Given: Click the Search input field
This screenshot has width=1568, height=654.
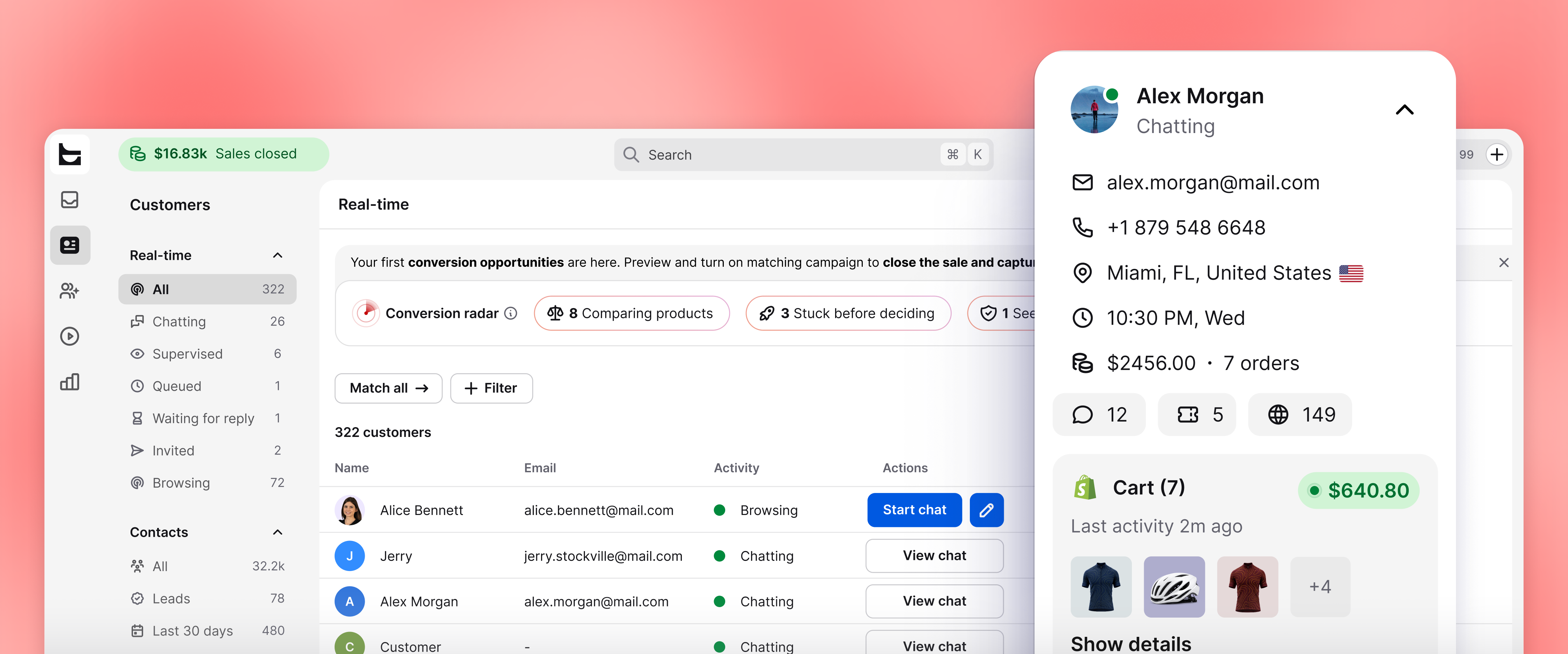Looking at the screenshot, I should 804,155.
